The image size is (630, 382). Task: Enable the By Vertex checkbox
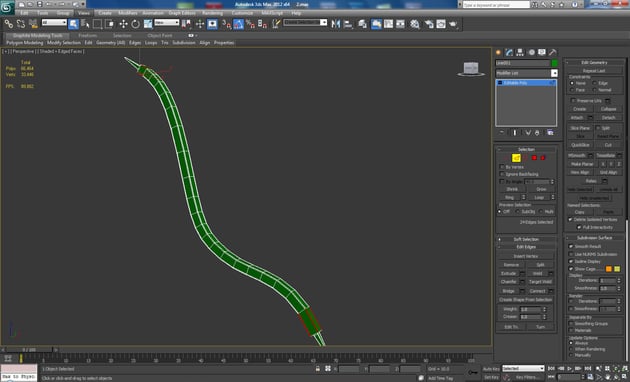[x=502, y=167]
